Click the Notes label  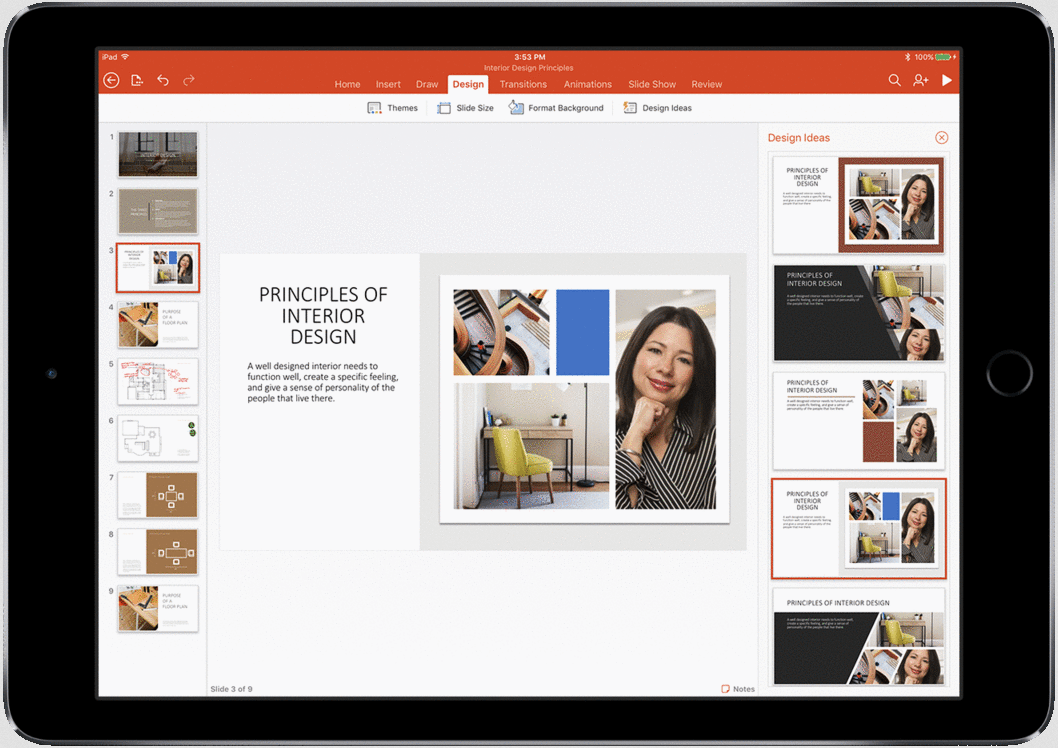click(744, 689)
